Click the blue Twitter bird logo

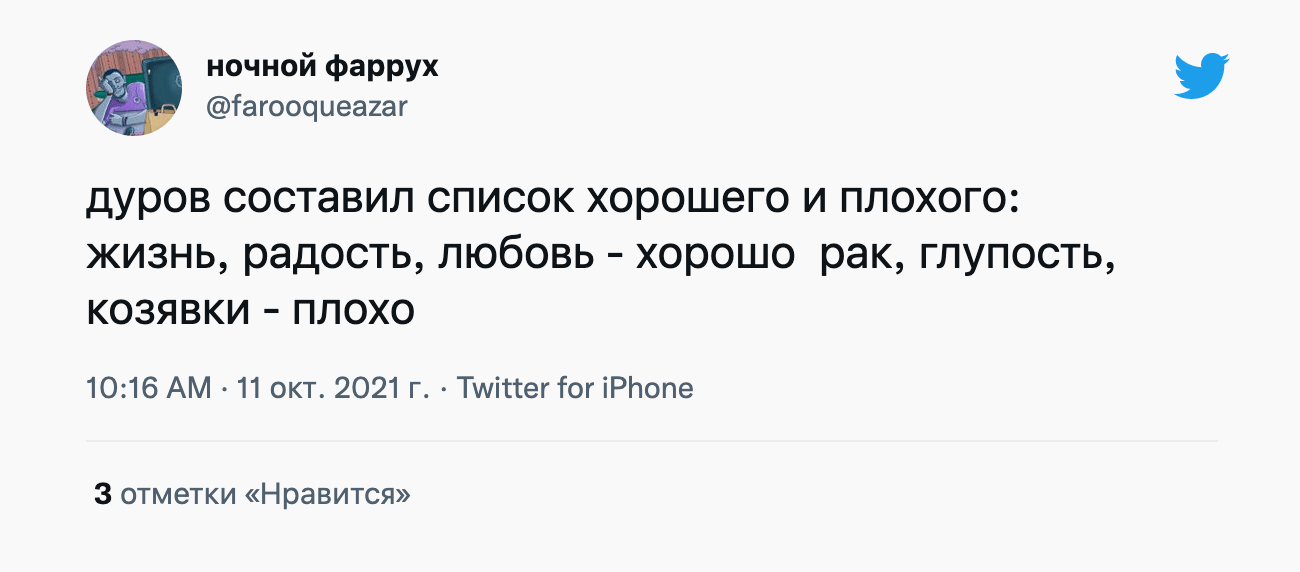(x=1201, y=76)
